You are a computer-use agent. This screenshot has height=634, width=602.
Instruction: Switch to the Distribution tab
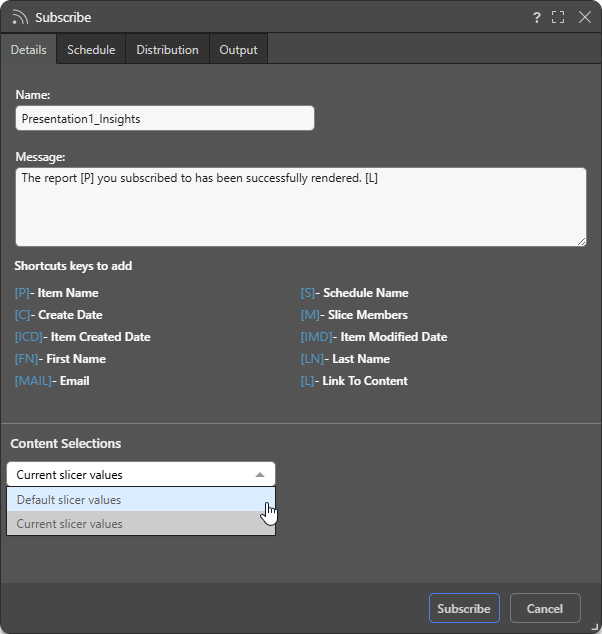point(167,50)
